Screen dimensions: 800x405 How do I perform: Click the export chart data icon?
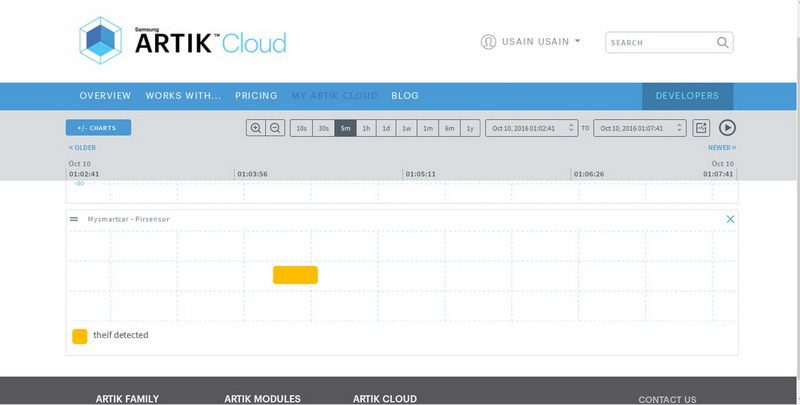(701, 128)
